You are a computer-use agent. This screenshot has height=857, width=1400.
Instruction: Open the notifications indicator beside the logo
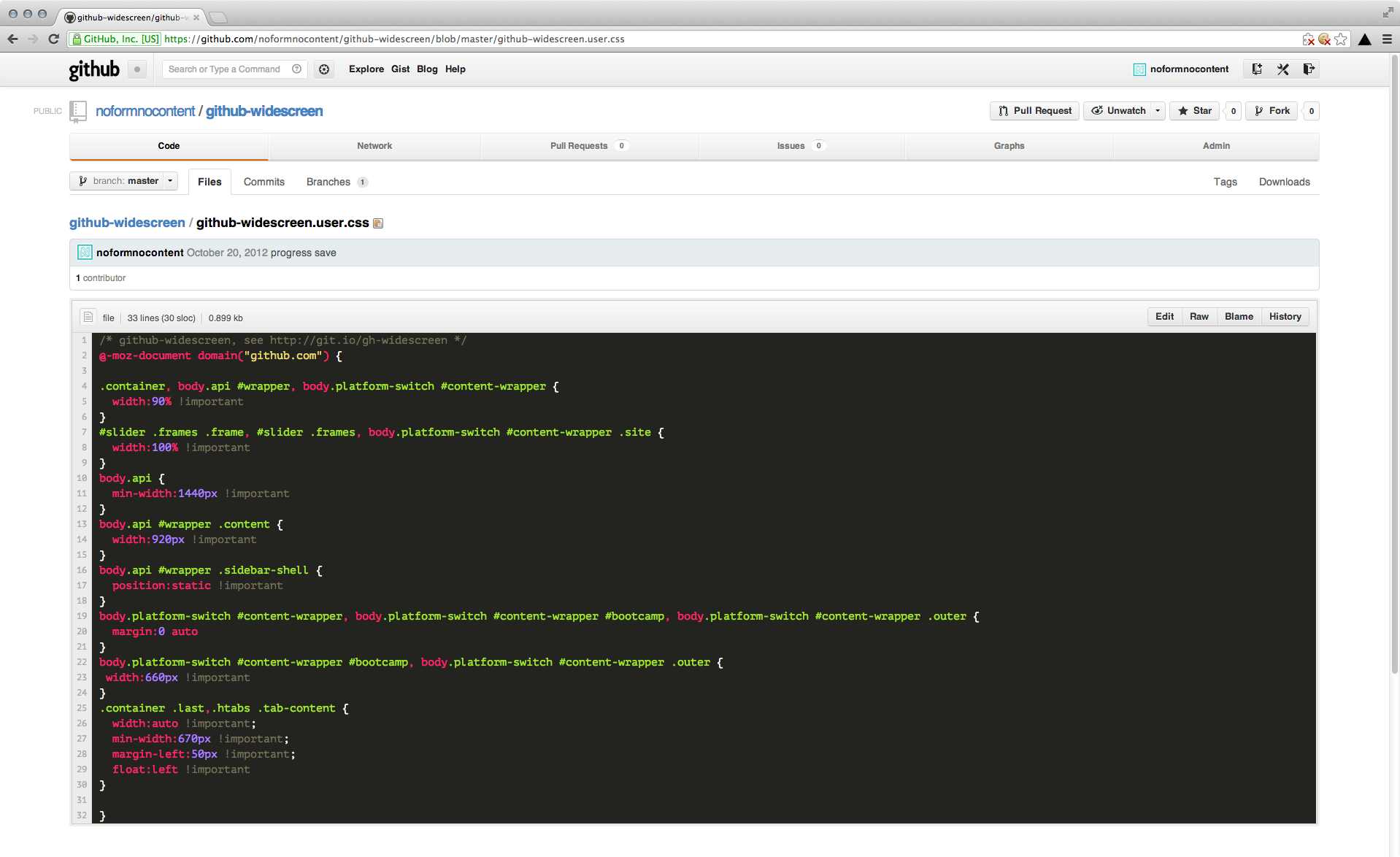136,69
